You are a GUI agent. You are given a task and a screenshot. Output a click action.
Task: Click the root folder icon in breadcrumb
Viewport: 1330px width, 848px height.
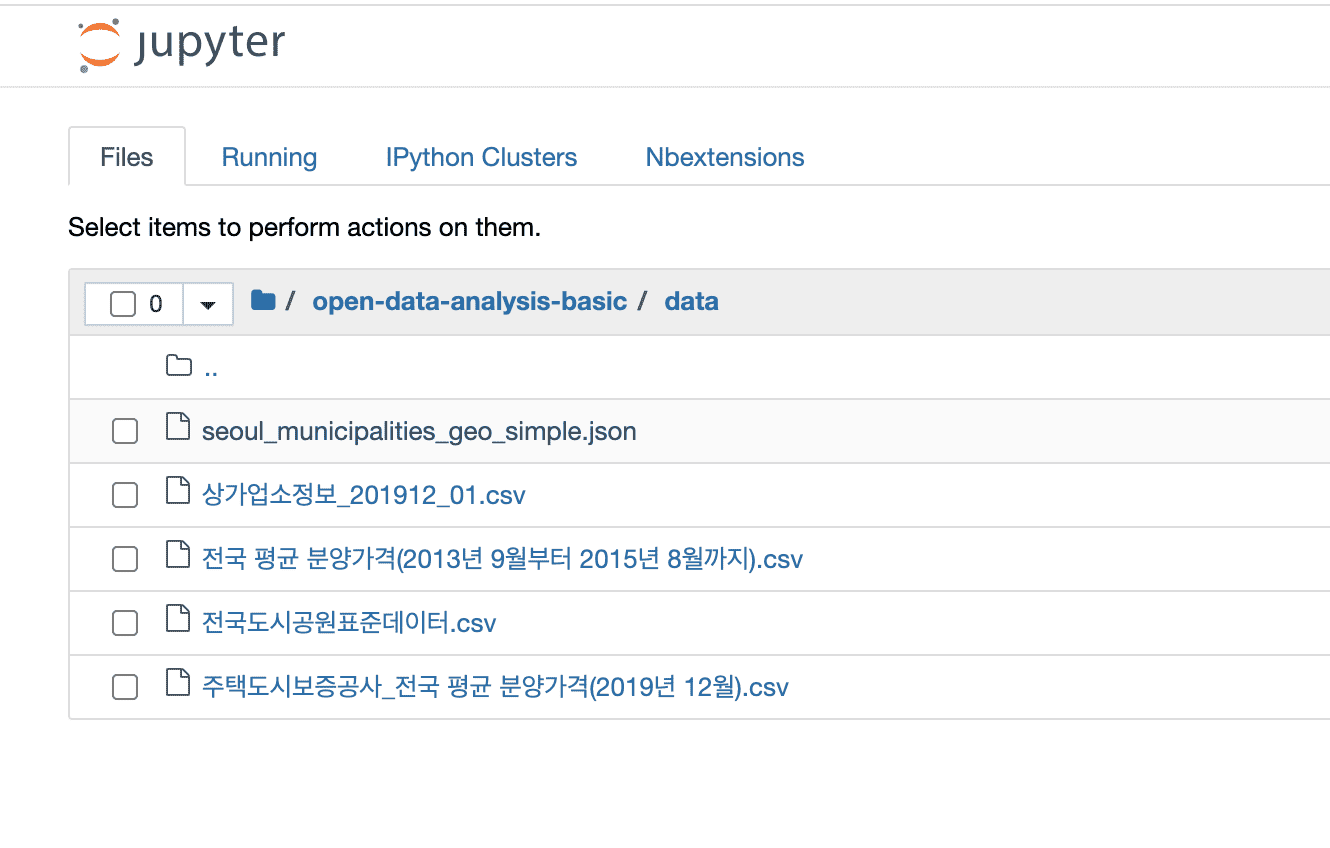coord(263,300)
